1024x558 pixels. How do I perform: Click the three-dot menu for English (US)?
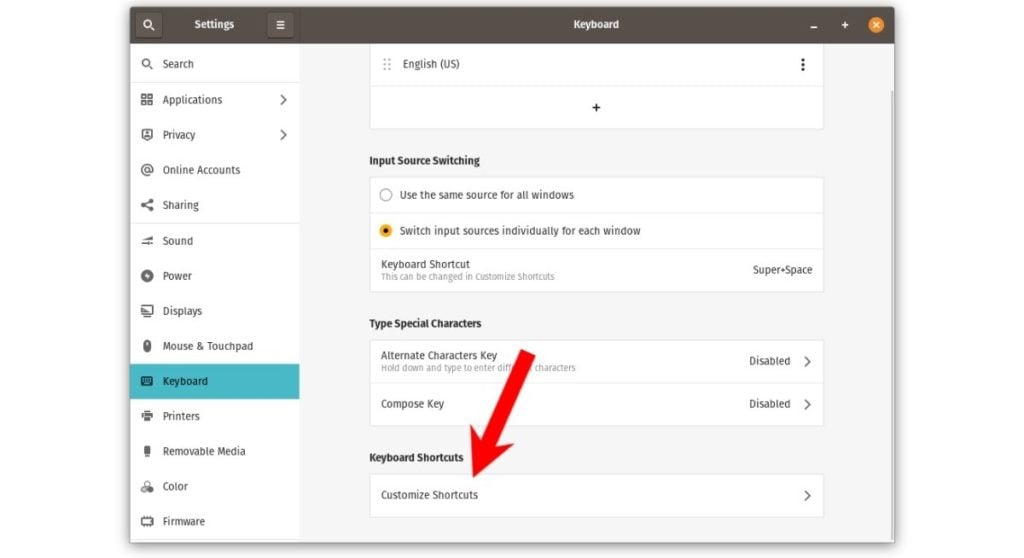pos(802,65)
